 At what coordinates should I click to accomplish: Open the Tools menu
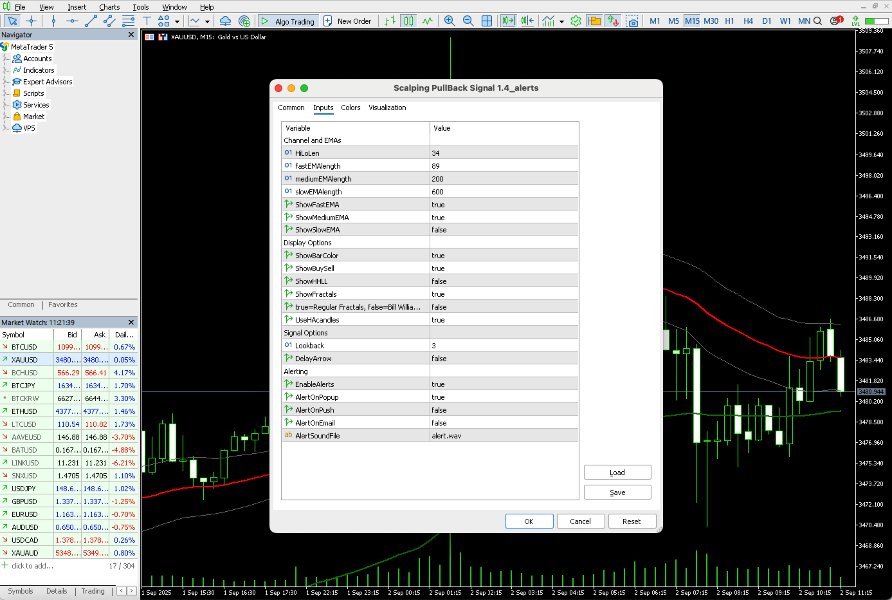(141, 7)
